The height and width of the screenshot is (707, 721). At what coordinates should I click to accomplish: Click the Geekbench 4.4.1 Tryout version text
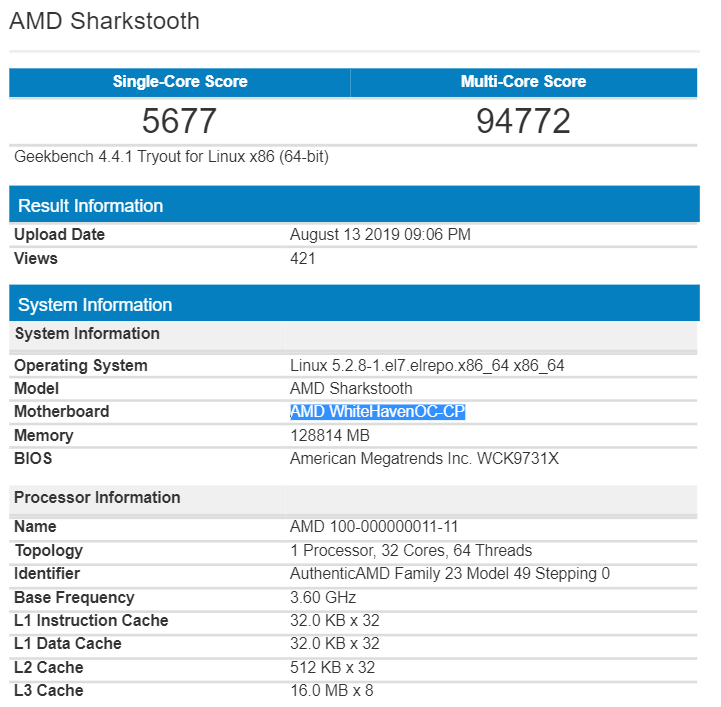point(172,157)
